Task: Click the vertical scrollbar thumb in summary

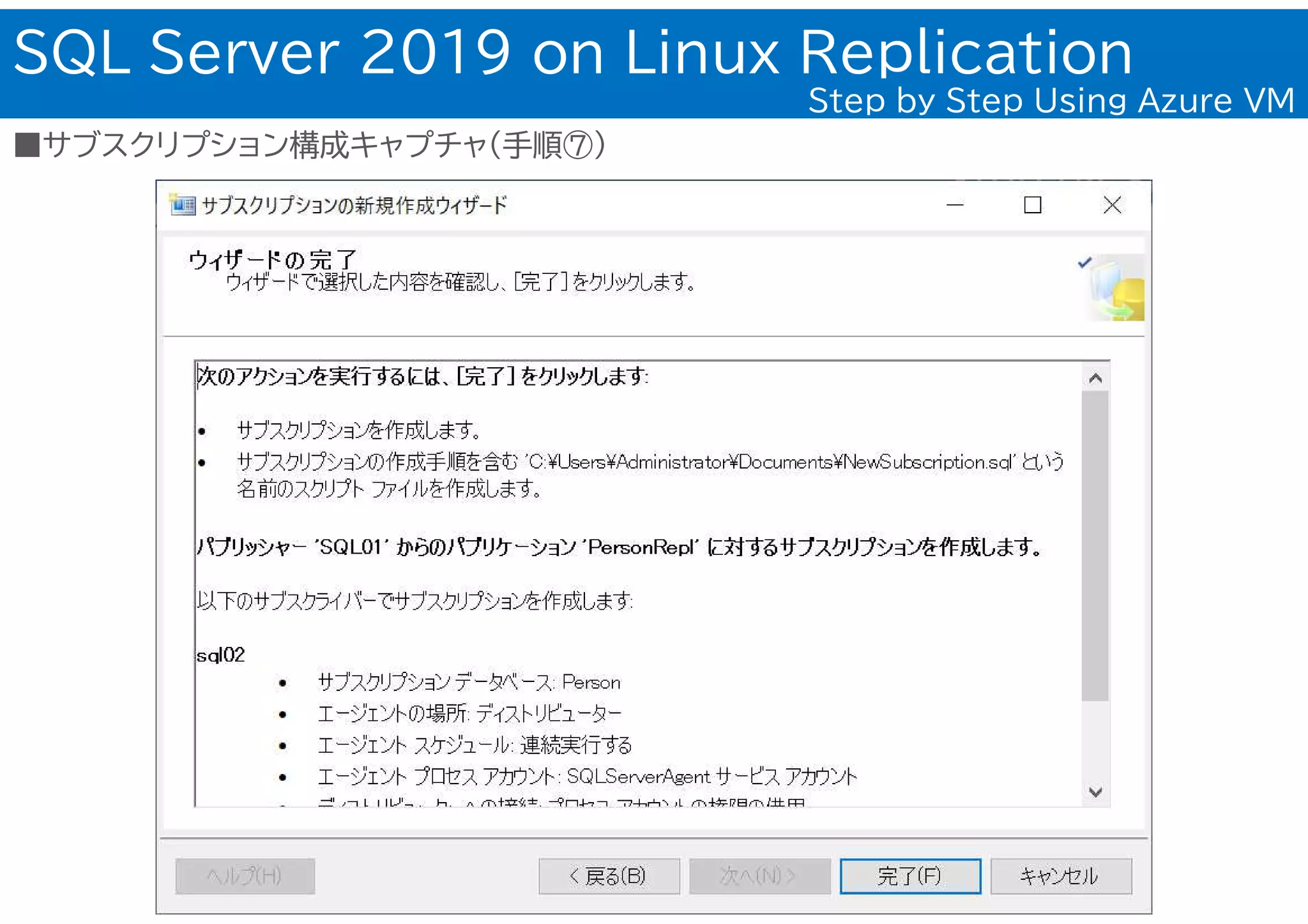Action: point(1095,546)
